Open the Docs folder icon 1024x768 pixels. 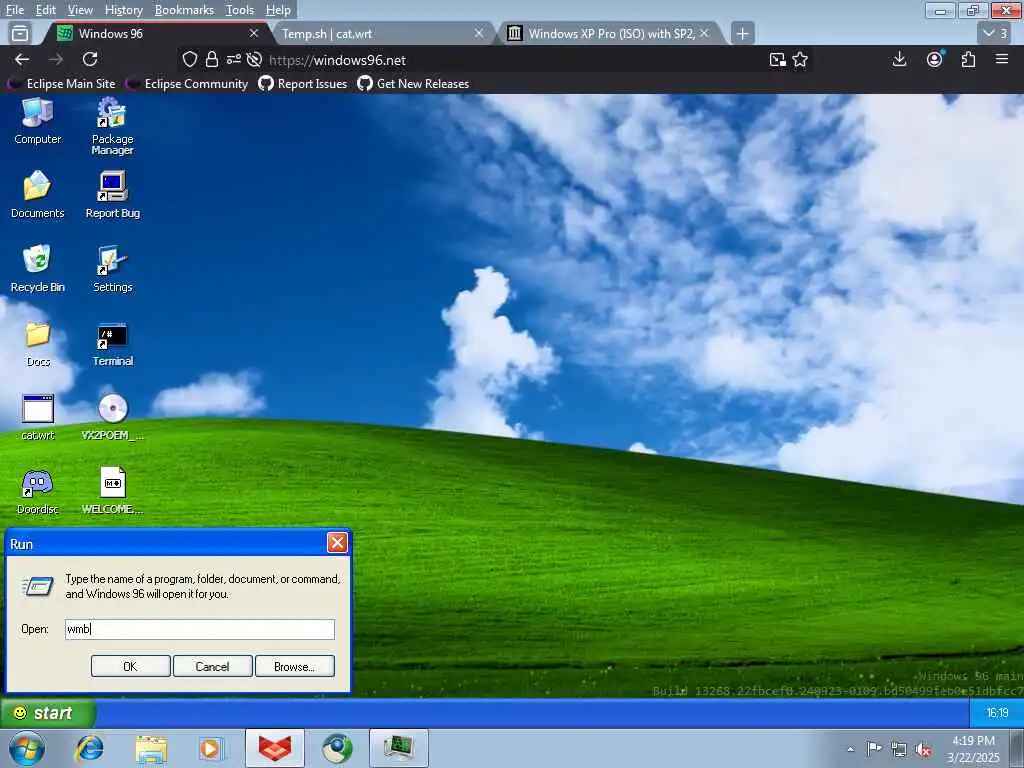tap(38, 343)
